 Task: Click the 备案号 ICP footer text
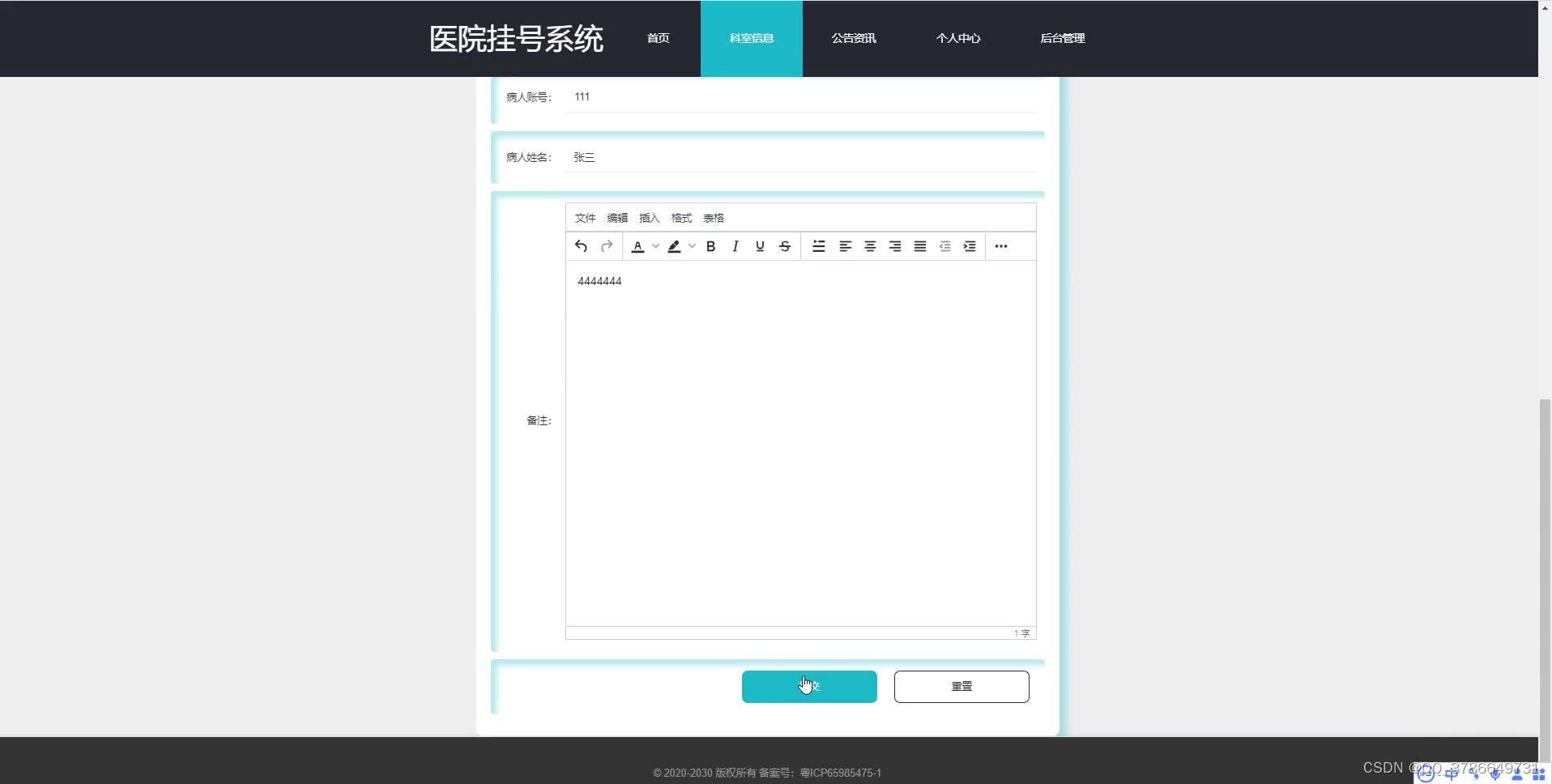pyautogui.click(x=820, y=773)
